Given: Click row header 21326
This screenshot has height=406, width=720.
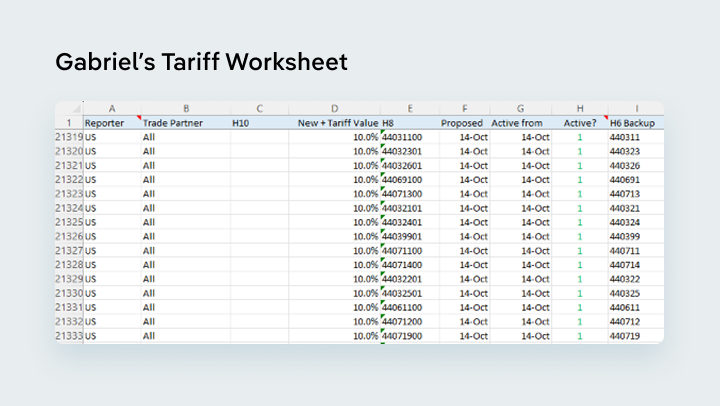Looking at the screenshot, I should pyautogui.click(x=68, y=237).
